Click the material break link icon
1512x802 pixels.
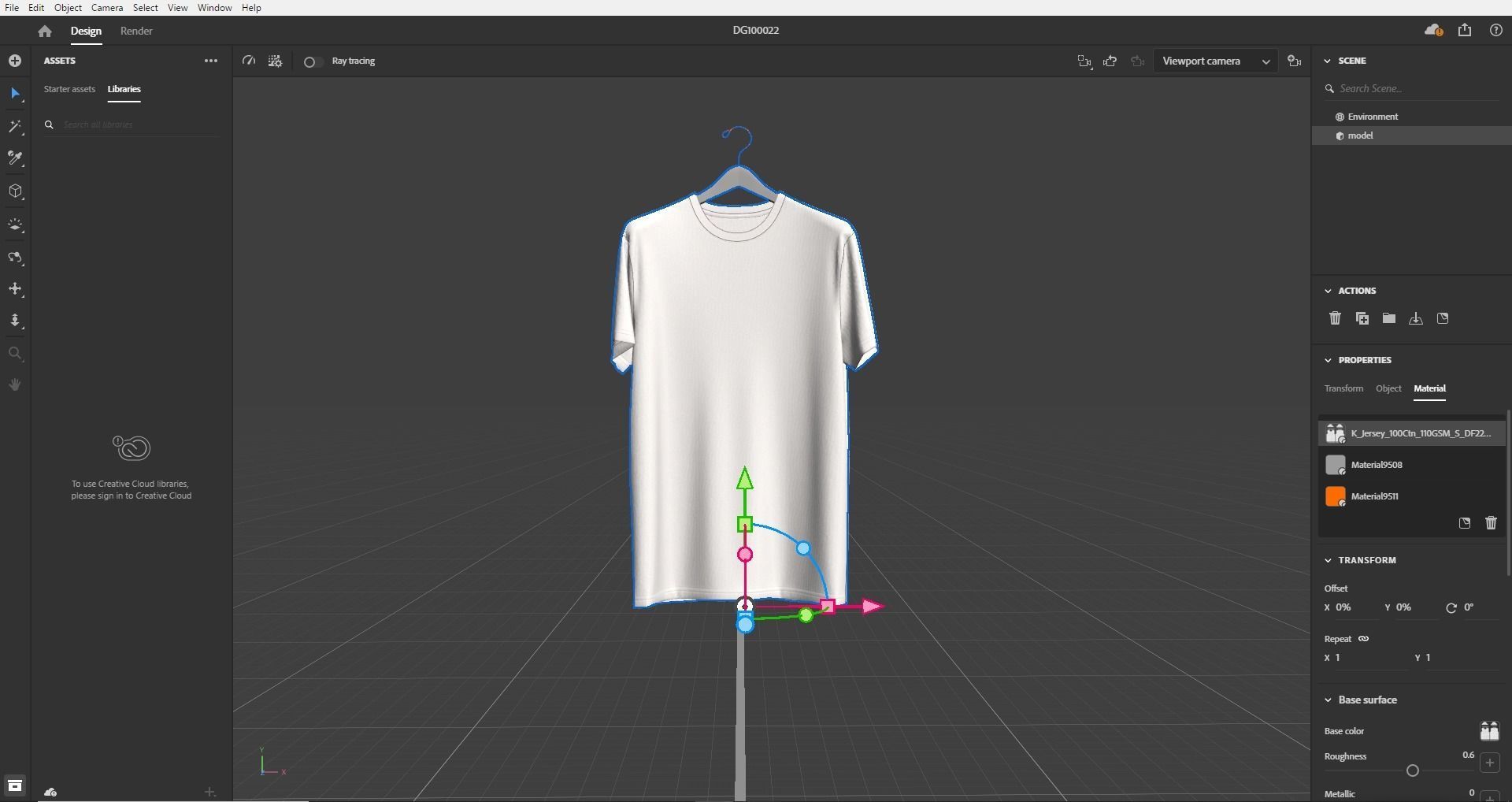tap(1465, 523)
